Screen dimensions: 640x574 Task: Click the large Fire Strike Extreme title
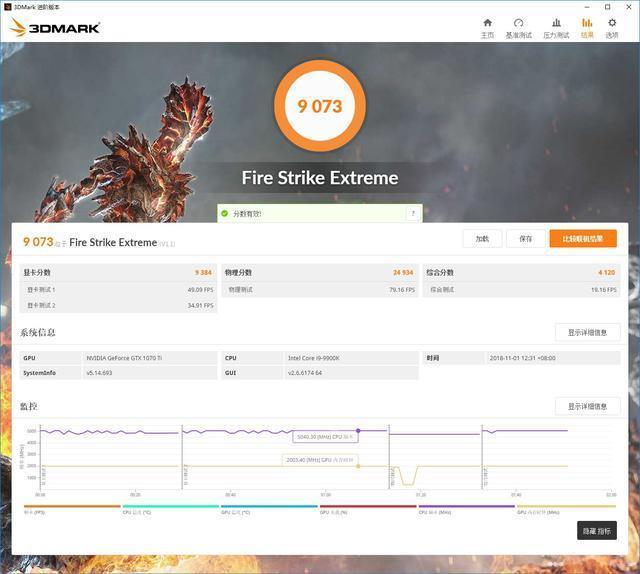tap(320, 178)
